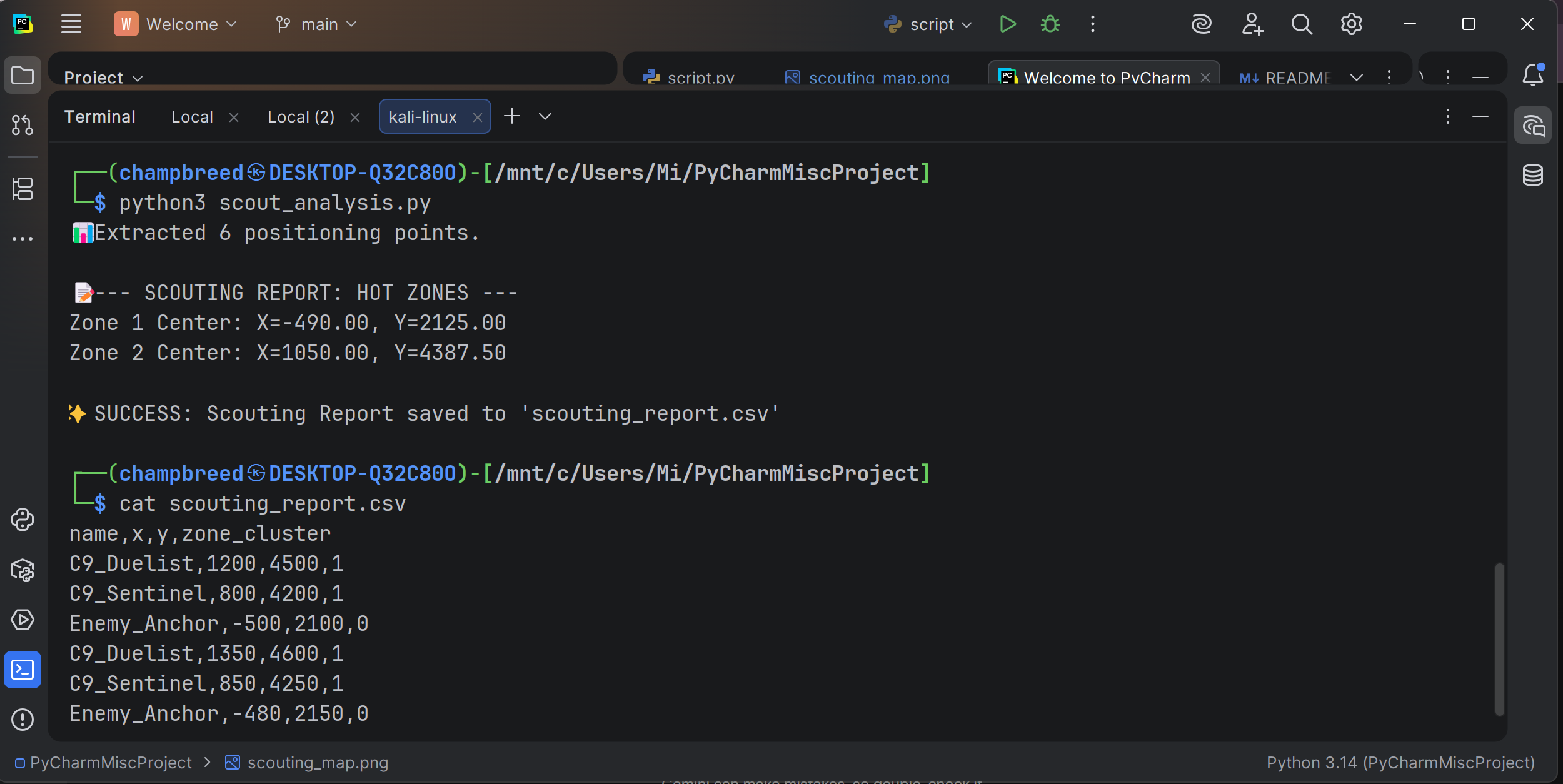Add a new terminal tab with plus
Image resolution: width=1563 pixels, height=784 pixels.
(512, 116)
